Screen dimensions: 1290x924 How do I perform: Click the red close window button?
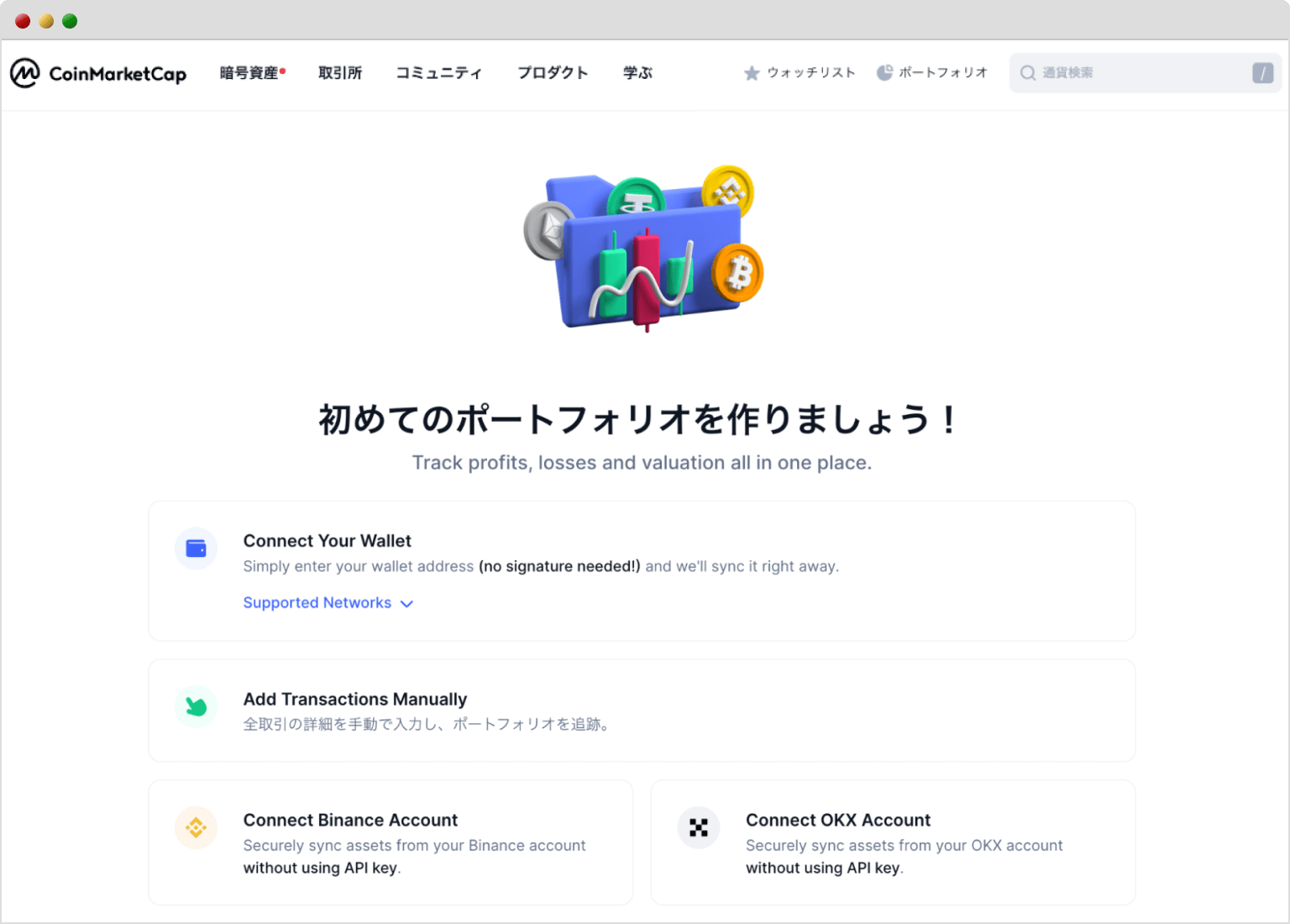click(x=23, y=21)
